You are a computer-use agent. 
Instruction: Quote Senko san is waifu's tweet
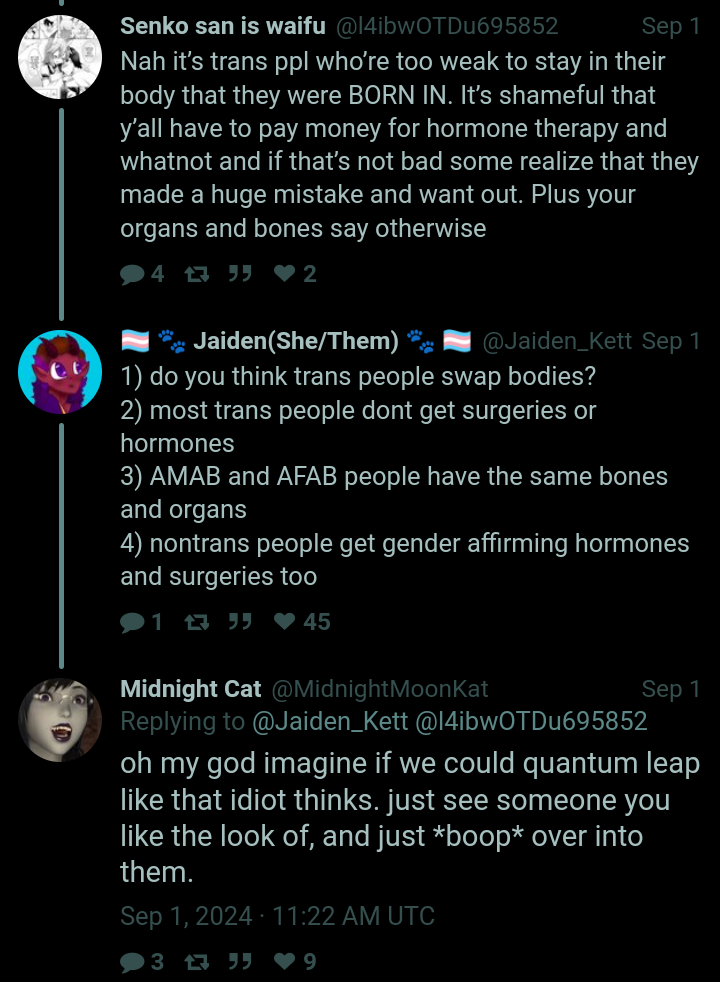pyautogui.click(x=239, y=274)
